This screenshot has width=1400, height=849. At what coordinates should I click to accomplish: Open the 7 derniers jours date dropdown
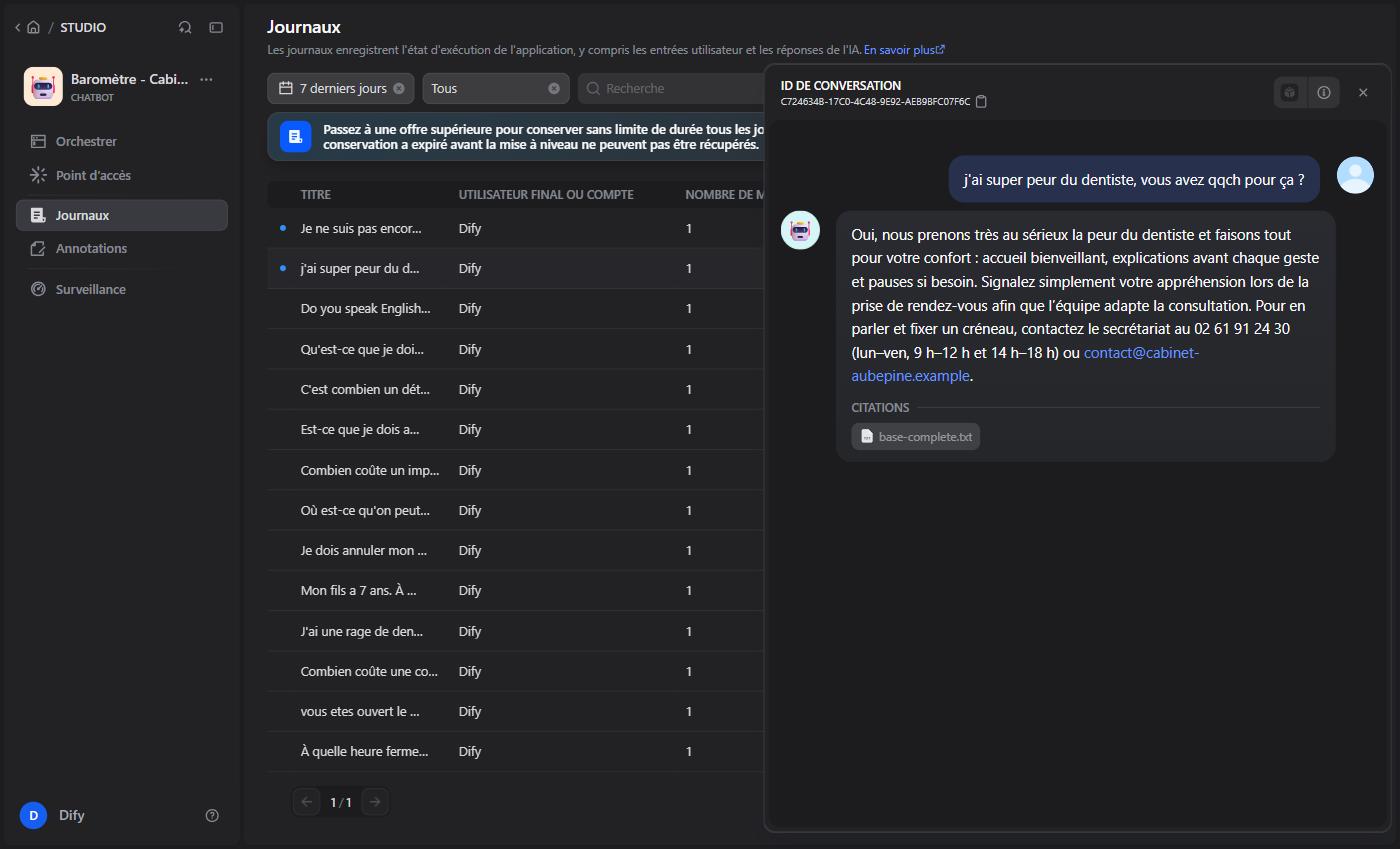[x=332, y=88]
